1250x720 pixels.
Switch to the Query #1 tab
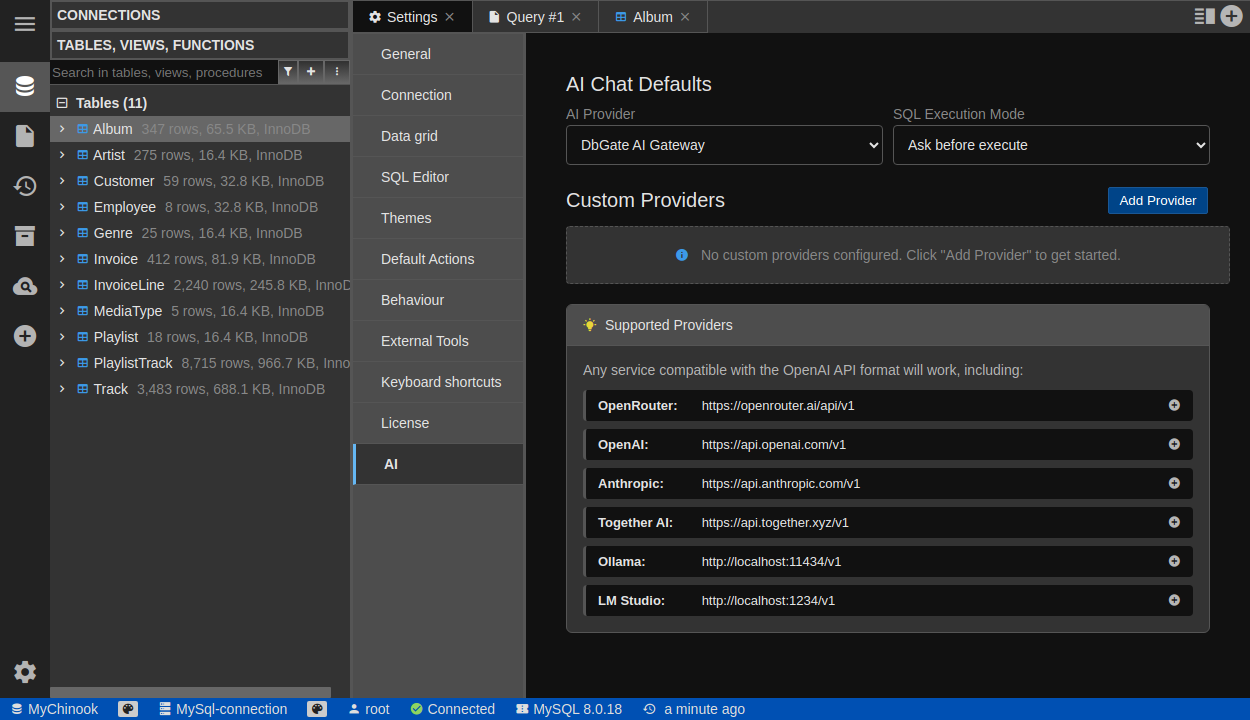[535, 17]
